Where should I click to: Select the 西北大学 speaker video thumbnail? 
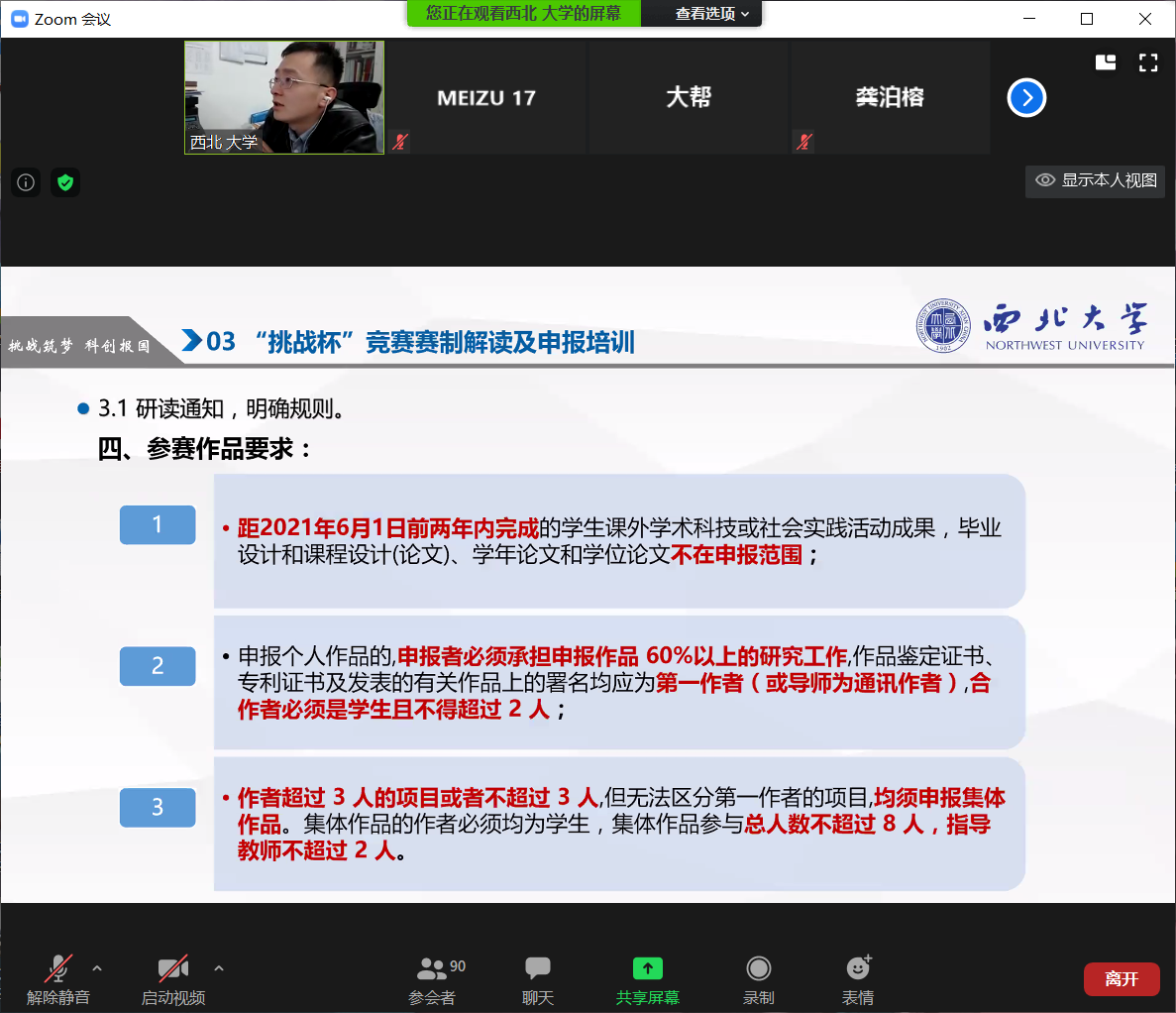coord(284,97)
